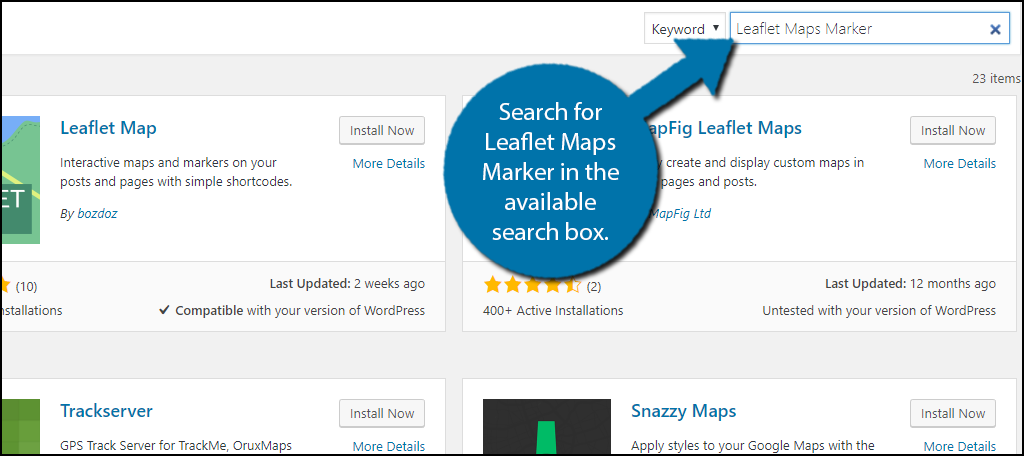This screenshot has height=456, width=1024.
Task: Click the Snazzy Maps plugin thumbnail
Action: 547,427
